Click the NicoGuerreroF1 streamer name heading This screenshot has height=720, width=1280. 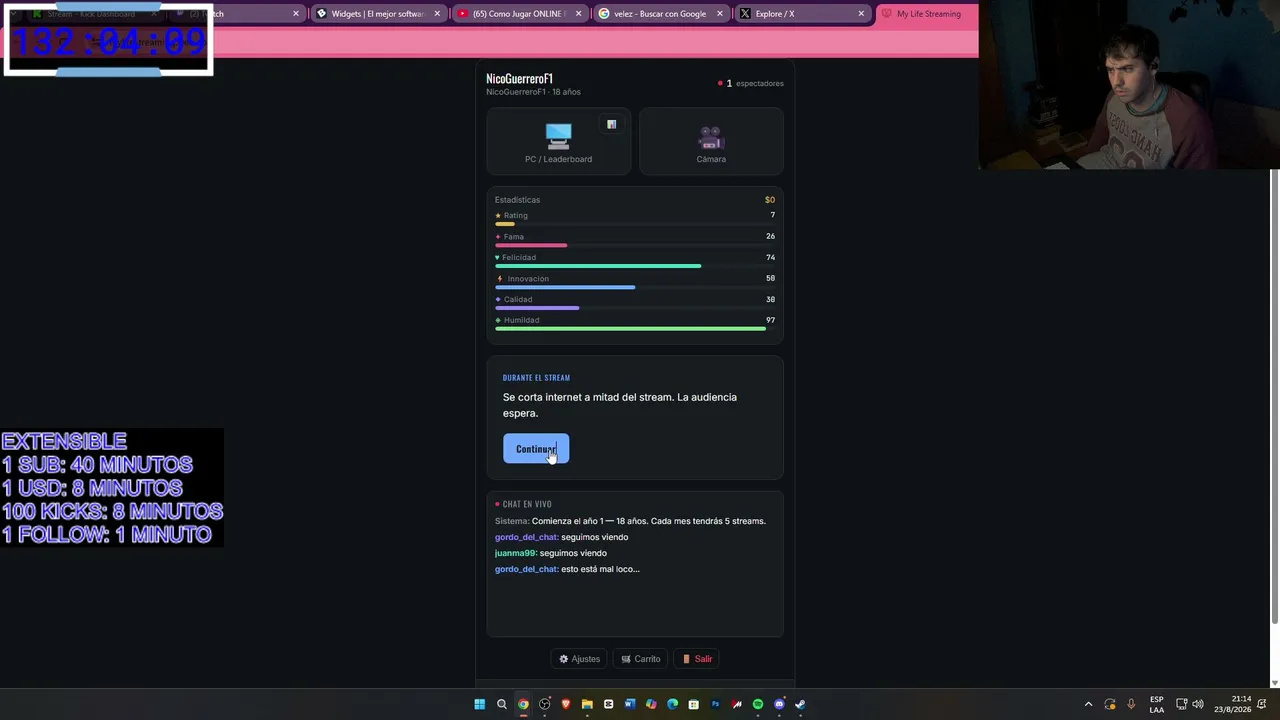click(x=519, y=79)
